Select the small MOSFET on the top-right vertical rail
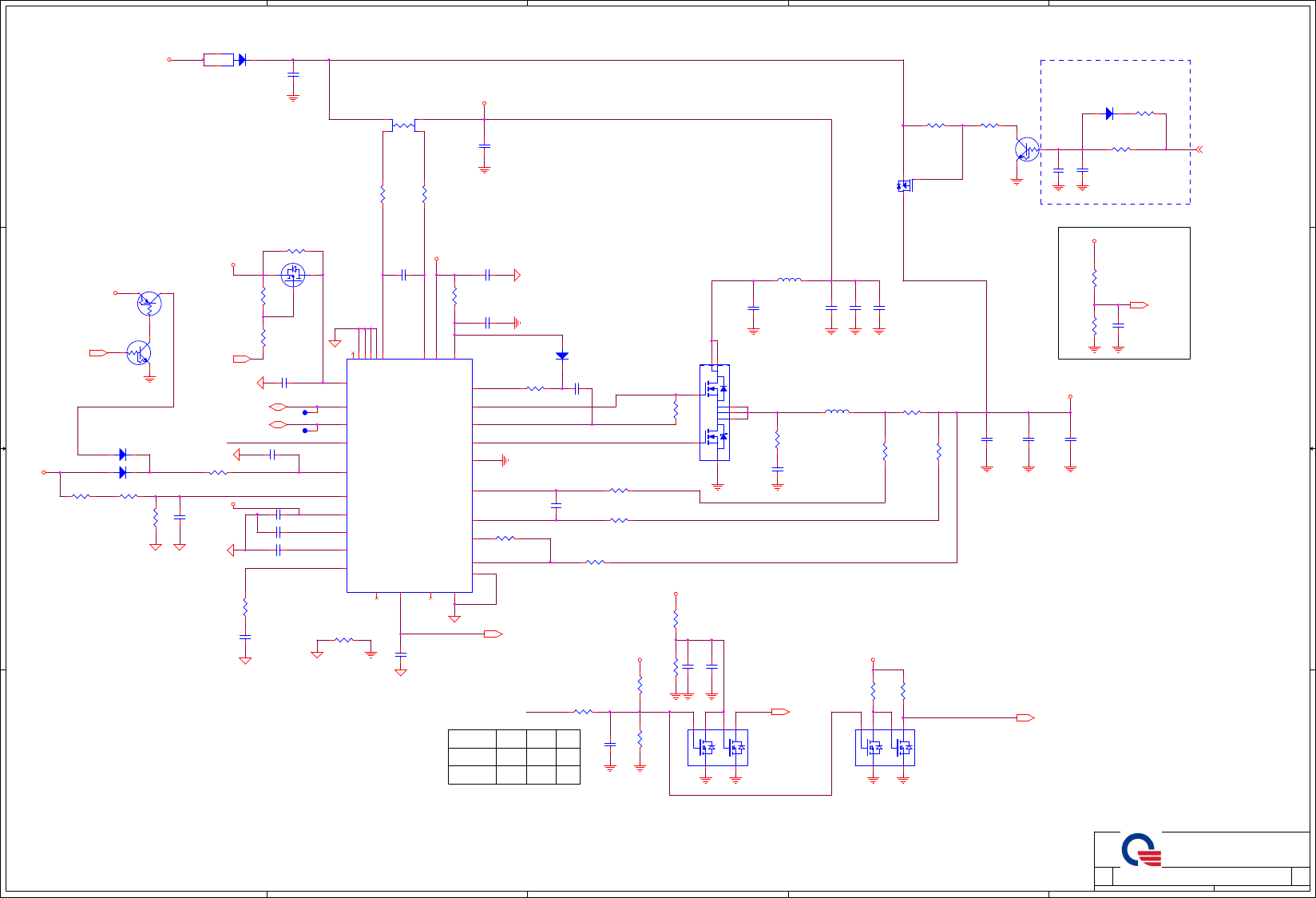Viewport: 1316px width, 898px height. pos(905,185)
